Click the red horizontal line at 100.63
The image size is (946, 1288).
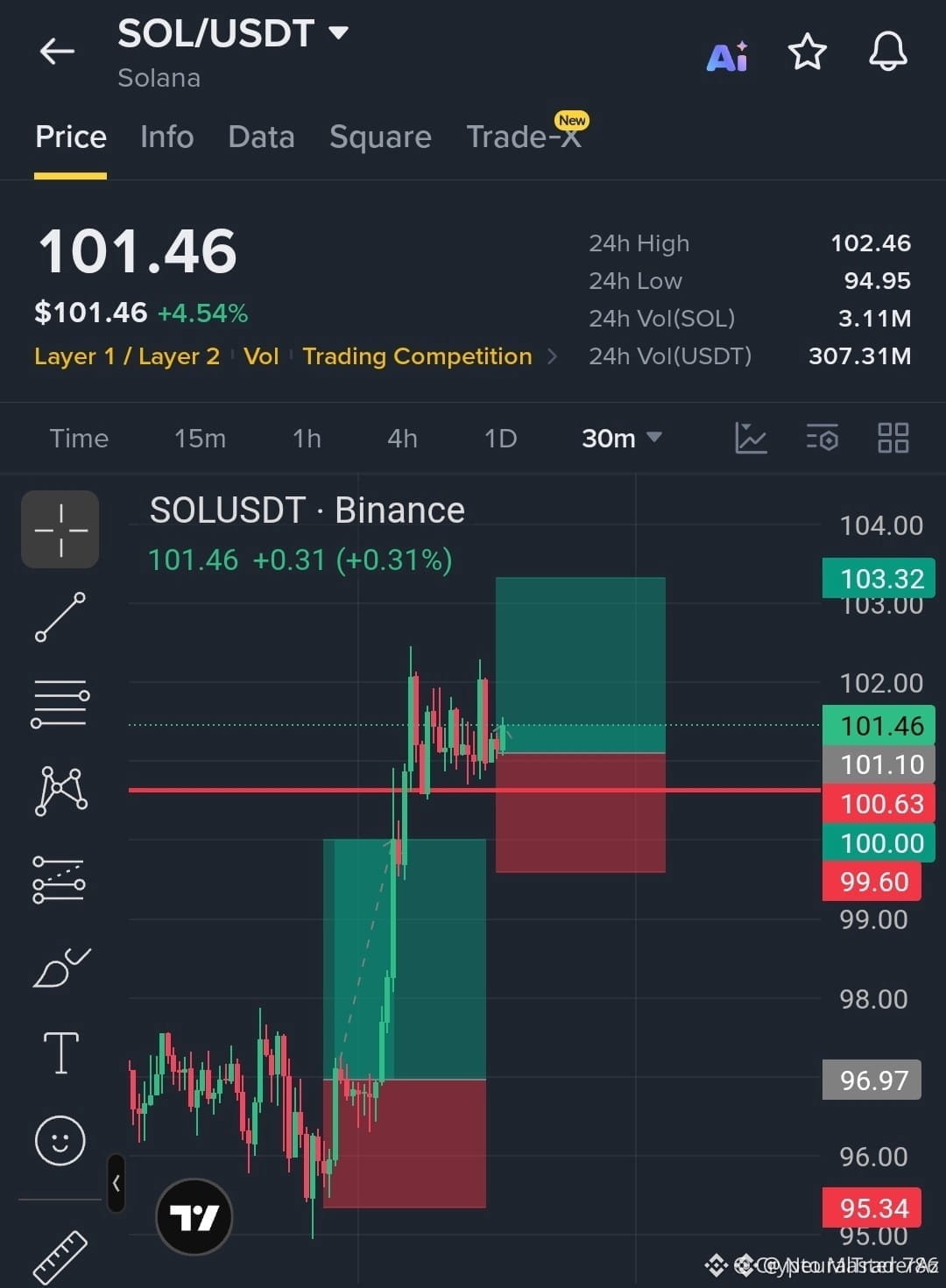click(x=473, y=790)
